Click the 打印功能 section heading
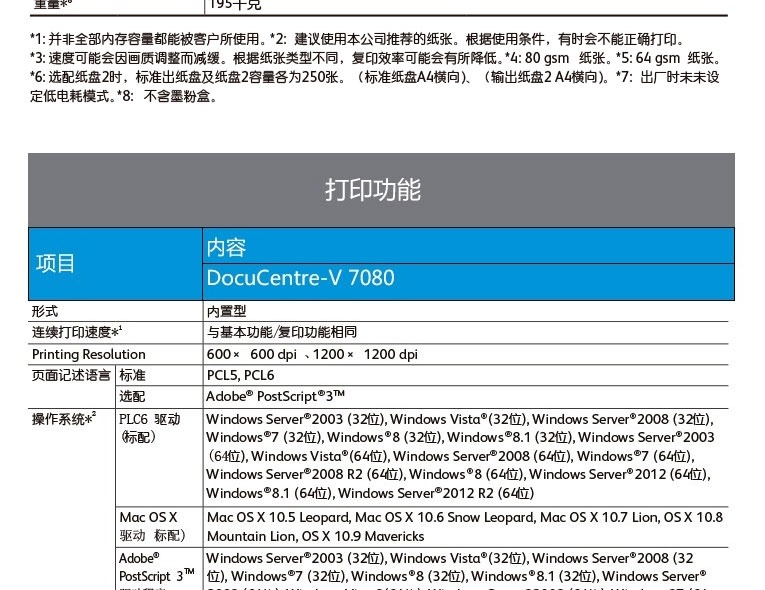Image resolution: width=765 pixels, height=590 pixels. pos(373,190)
